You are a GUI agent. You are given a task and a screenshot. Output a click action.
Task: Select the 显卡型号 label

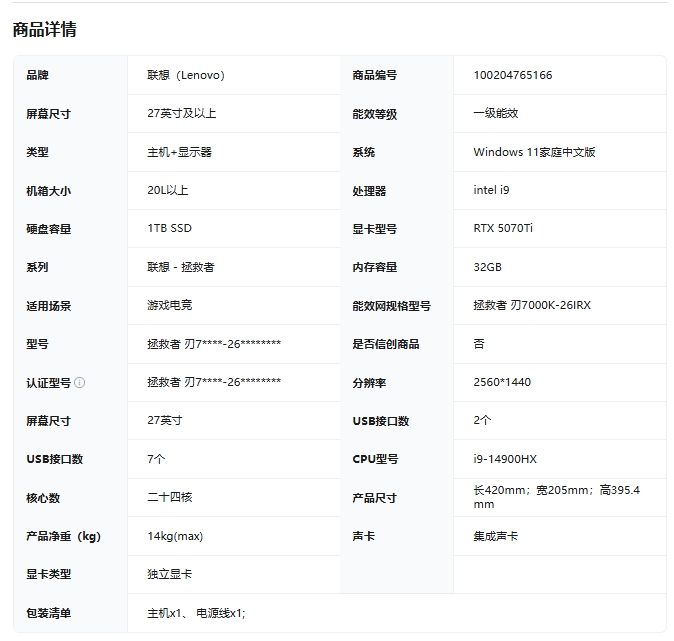pyautogui.click(x=374, y=229)
